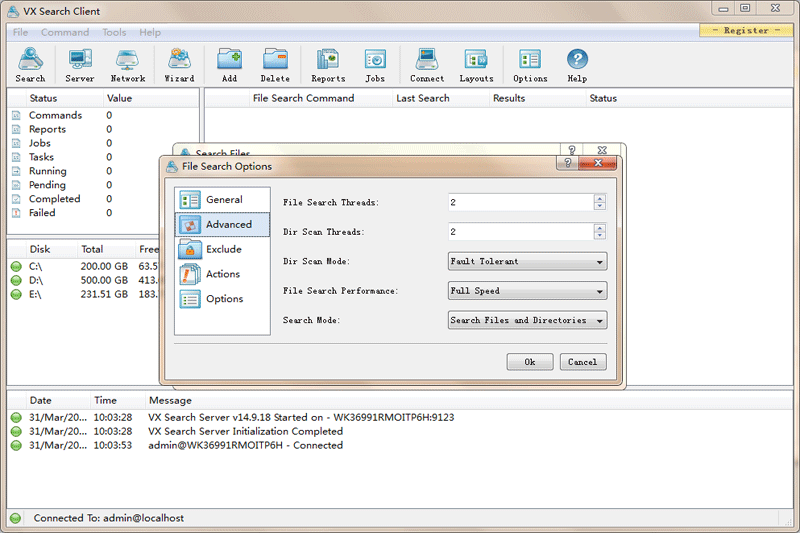Viewport: 800px width, 533px height.
Task: Increase the File Search Threads value
Action: click(x=600, y=199)
